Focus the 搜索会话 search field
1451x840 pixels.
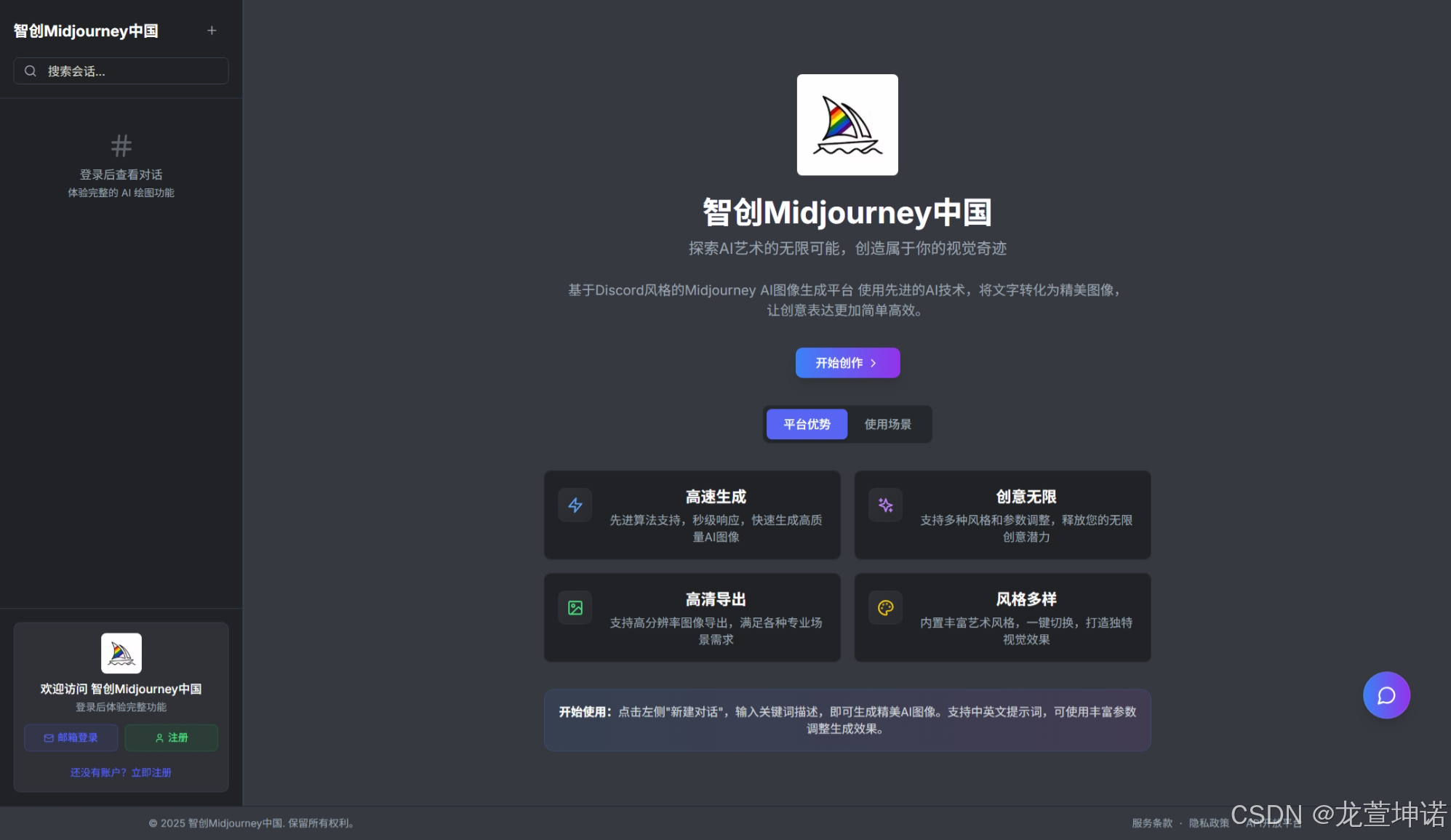(121, 71)
